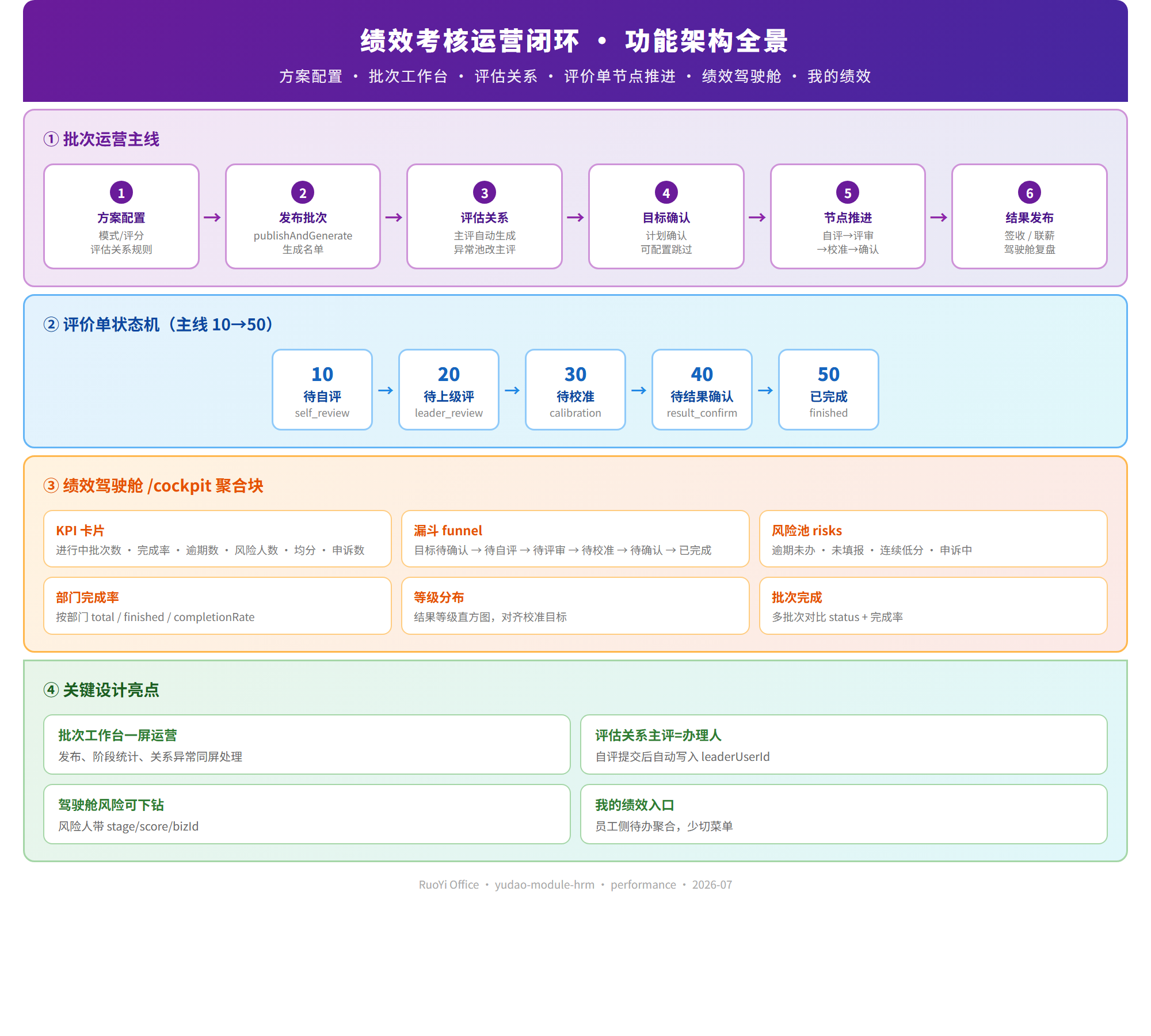This screenshot has width=1151, height=1036.
Task: Click the state number 40
Action: pyautogui.click(x=702, y=374)
